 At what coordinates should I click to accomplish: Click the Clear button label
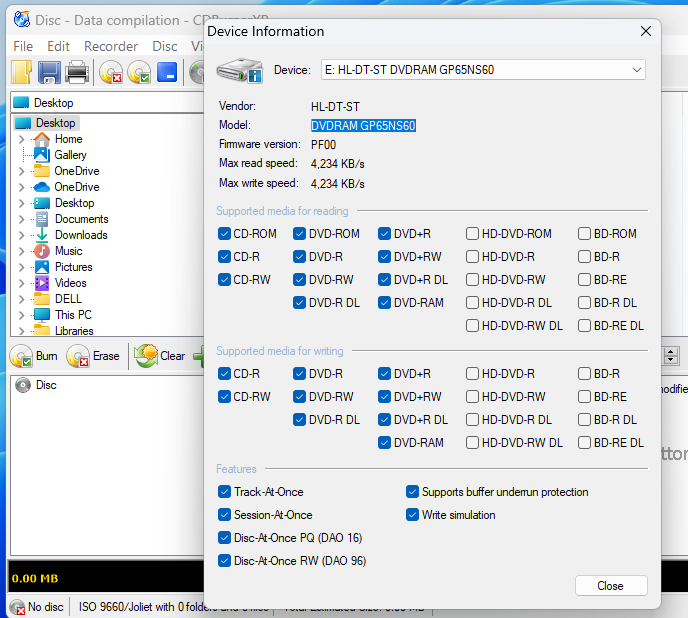(x=172, y=356)
